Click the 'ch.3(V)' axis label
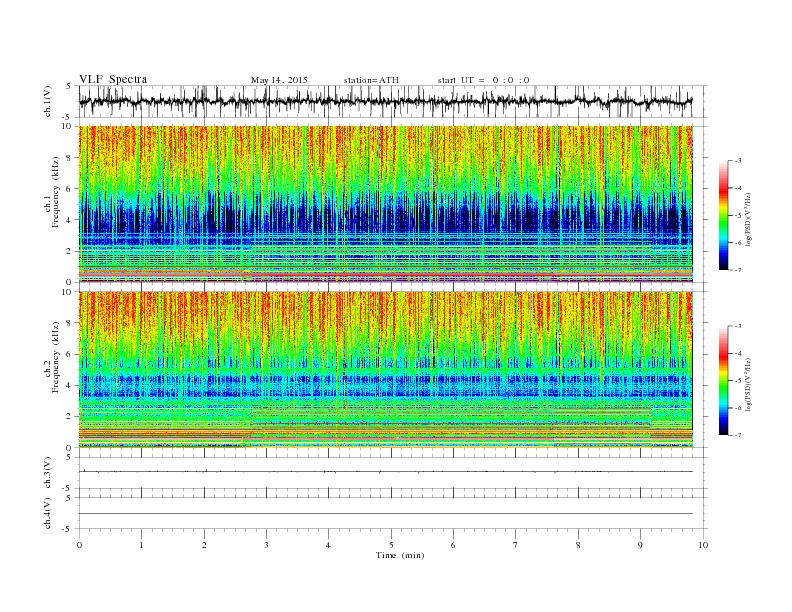Viewport: 792px width, 612px height. [x=48, y=473]
